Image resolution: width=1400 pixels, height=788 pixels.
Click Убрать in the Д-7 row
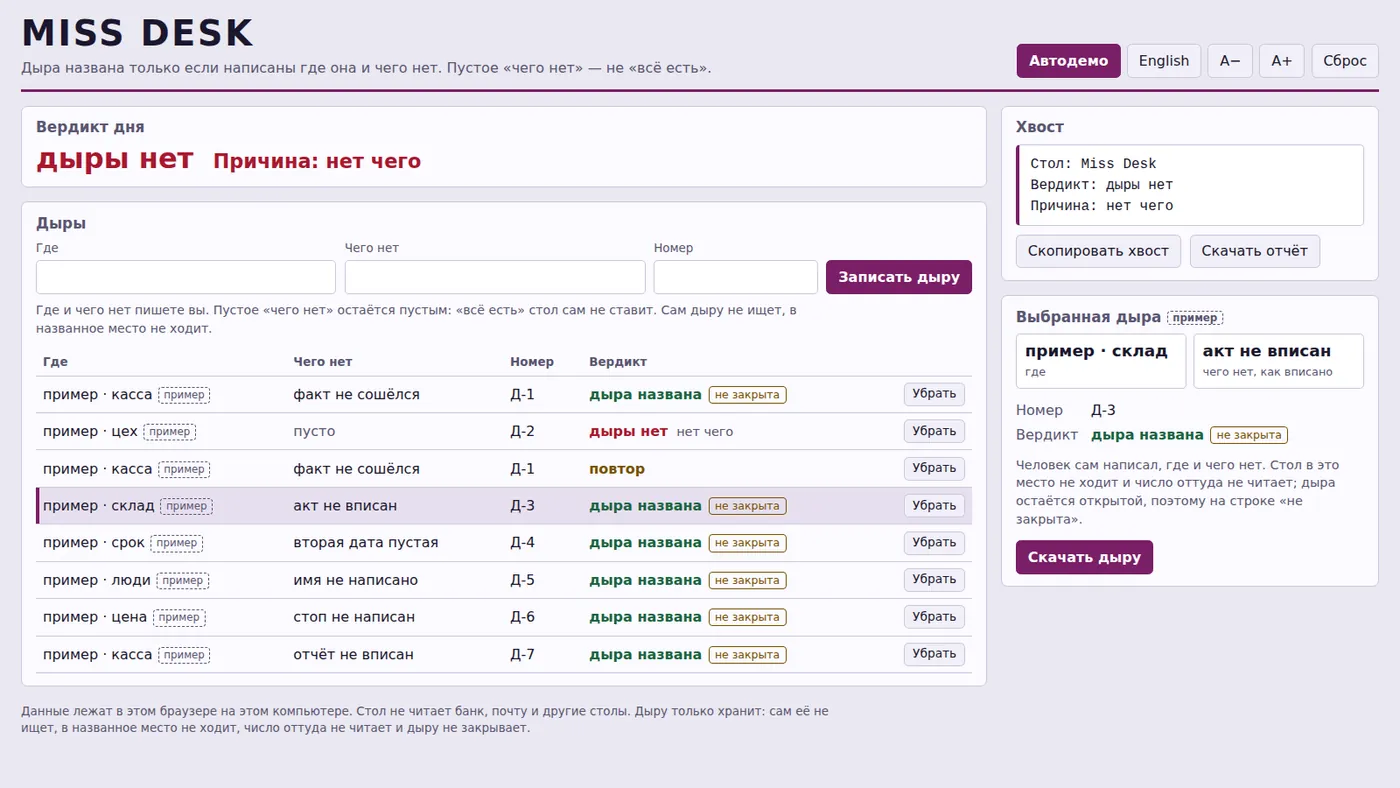(934, 654)
